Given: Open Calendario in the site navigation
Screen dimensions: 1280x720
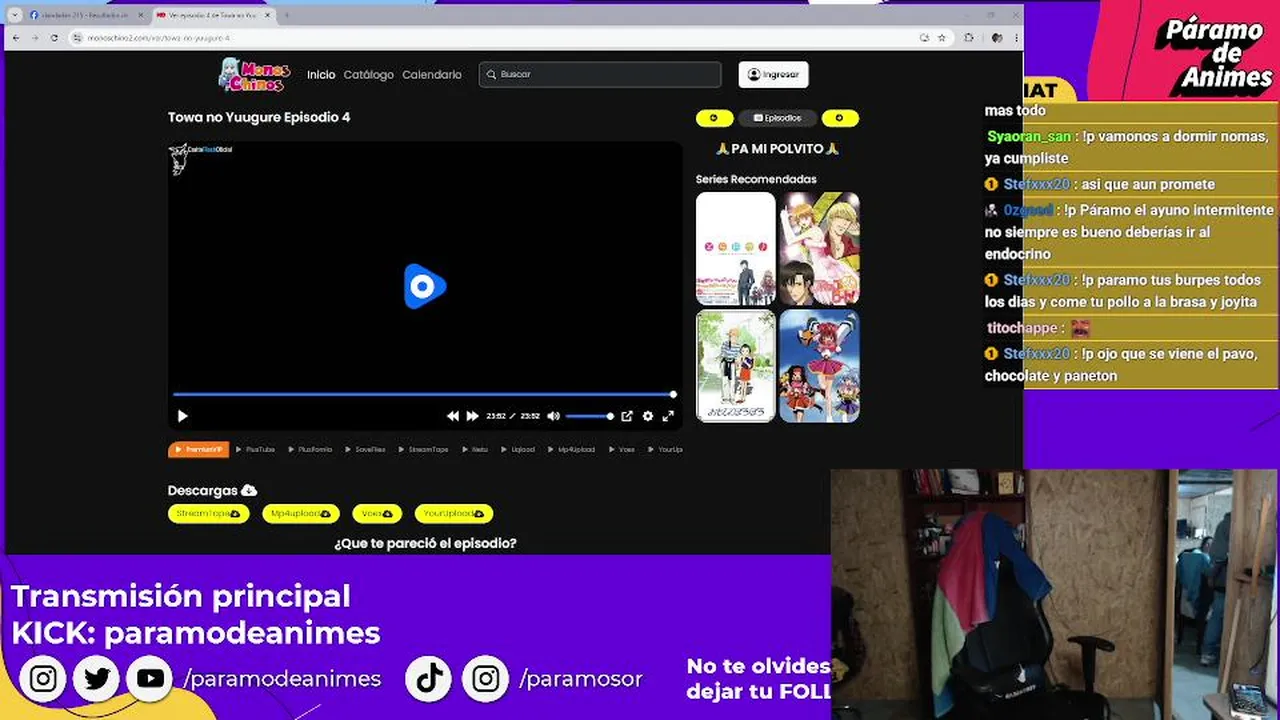Looking at the screenshot, I should coord(432,75).
